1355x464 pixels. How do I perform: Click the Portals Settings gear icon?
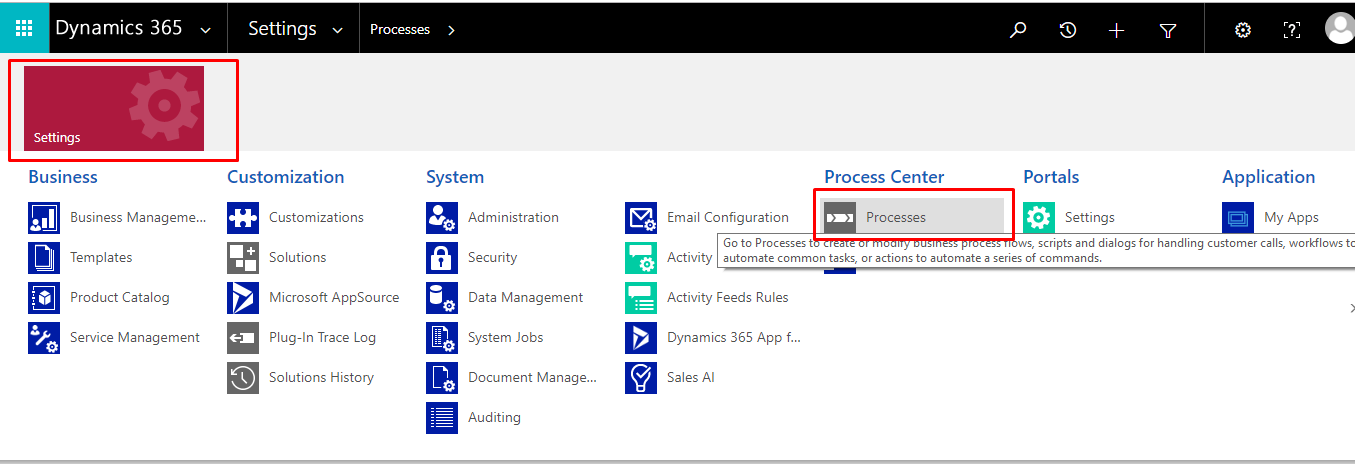[1039, 217]
